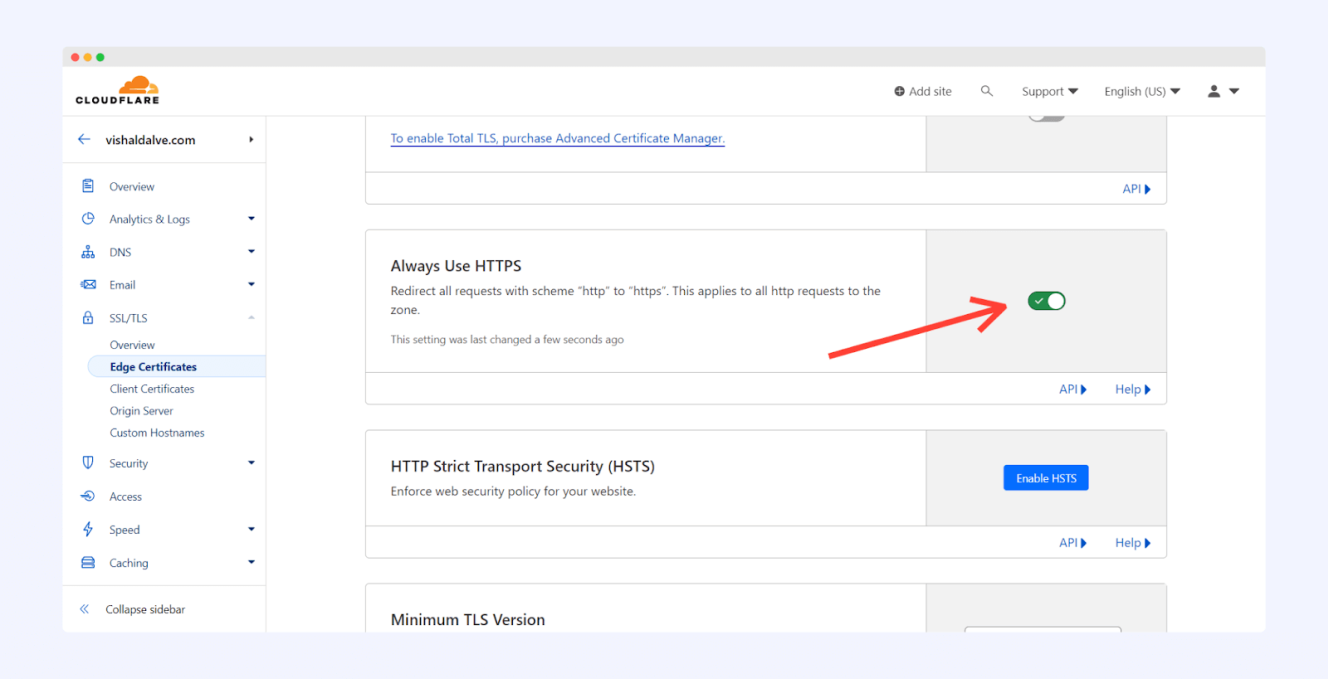Toggle the setting above Total TLS message
1328x679 pixels.
1046,115
